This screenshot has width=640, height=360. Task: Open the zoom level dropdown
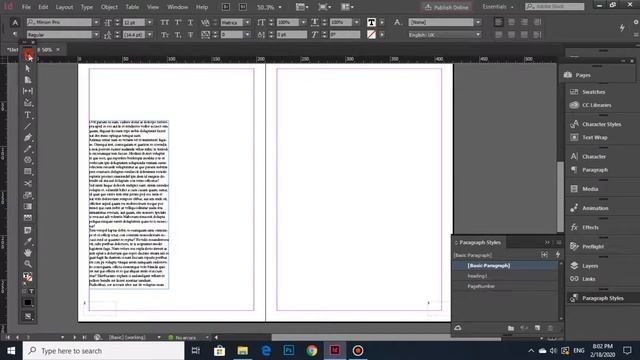(x=280, y=7)
